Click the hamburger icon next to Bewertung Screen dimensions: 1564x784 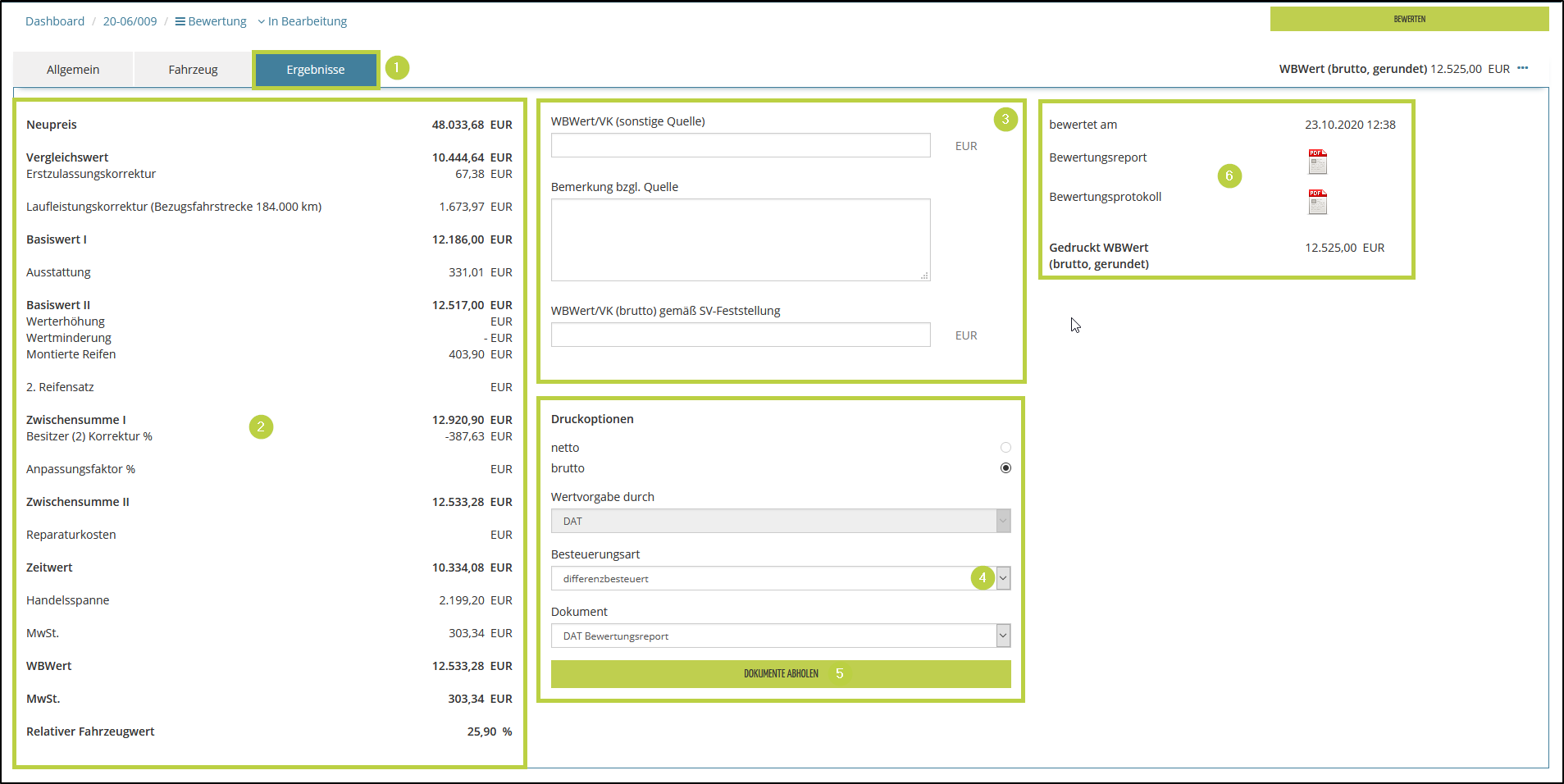click(x=180, y=21)
